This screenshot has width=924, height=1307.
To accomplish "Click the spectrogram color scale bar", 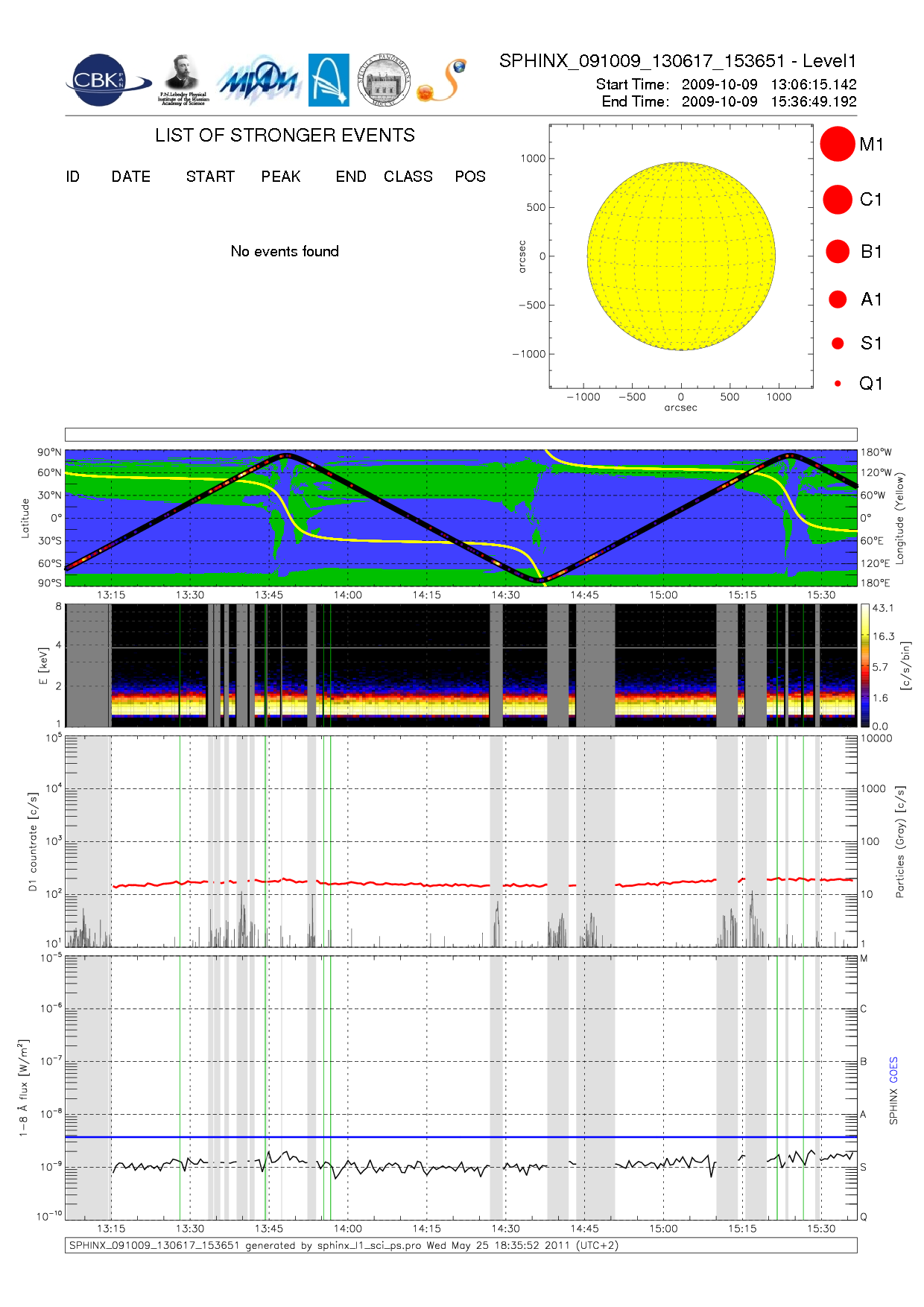I will click(865, 665).
